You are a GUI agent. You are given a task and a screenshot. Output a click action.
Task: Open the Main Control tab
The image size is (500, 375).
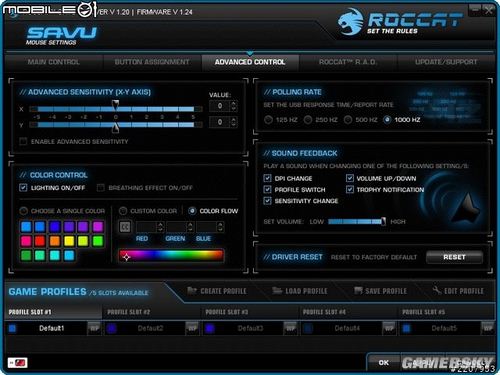click(54, 62)
